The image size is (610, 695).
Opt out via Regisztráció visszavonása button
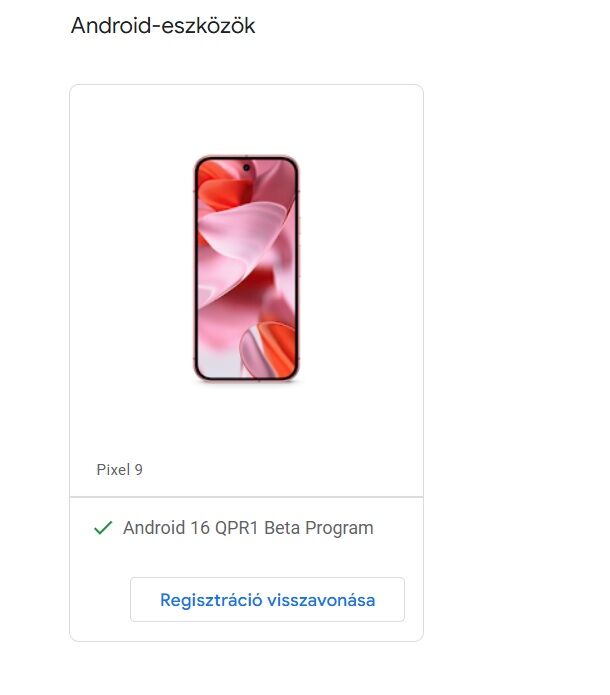(267, 599)
